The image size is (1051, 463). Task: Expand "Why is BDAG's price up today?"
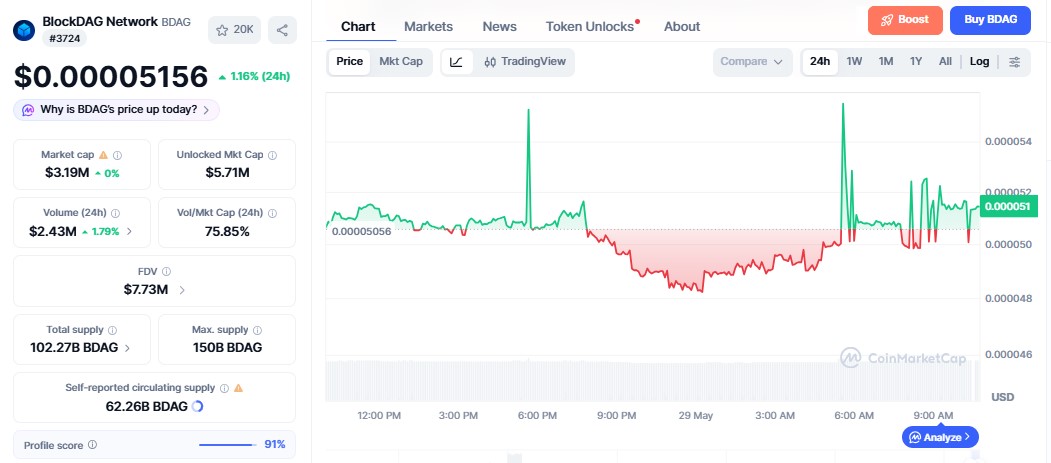pyautogui.click(x=117, y=110)
